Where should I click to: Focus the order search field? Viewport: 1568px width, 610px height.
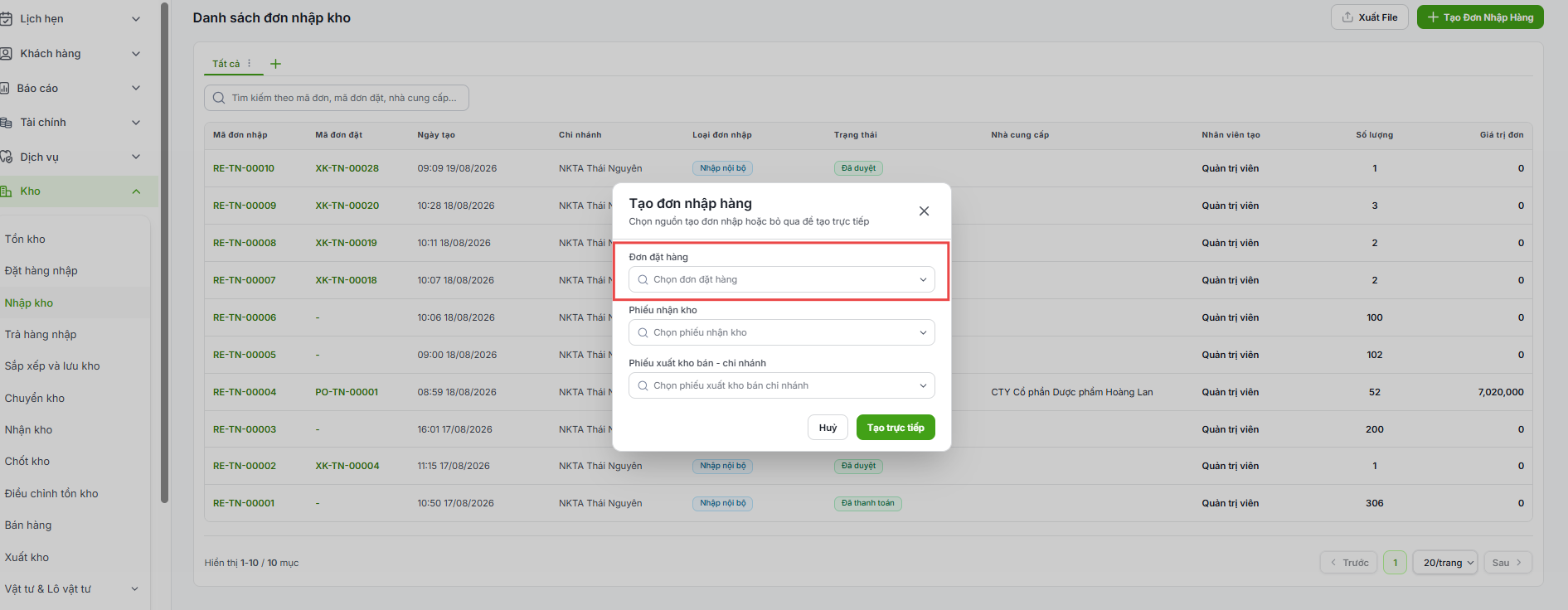point(337,98)
